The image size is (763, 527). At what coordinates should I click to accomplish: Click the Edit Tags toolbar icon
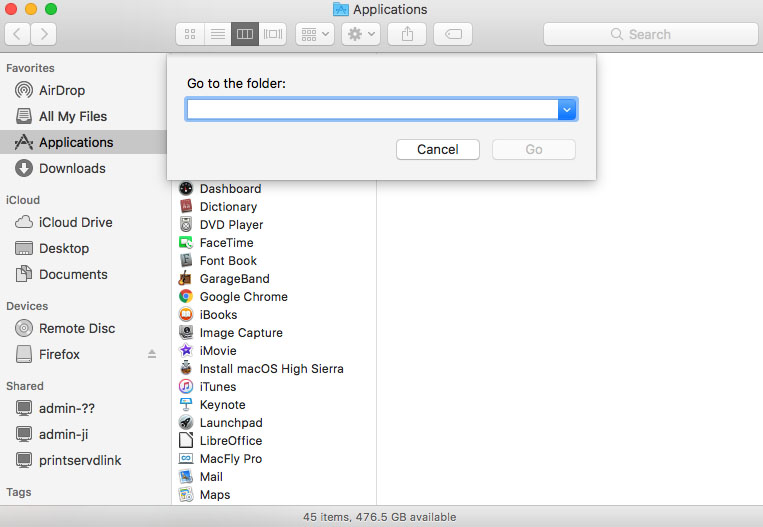click(453, 34)
